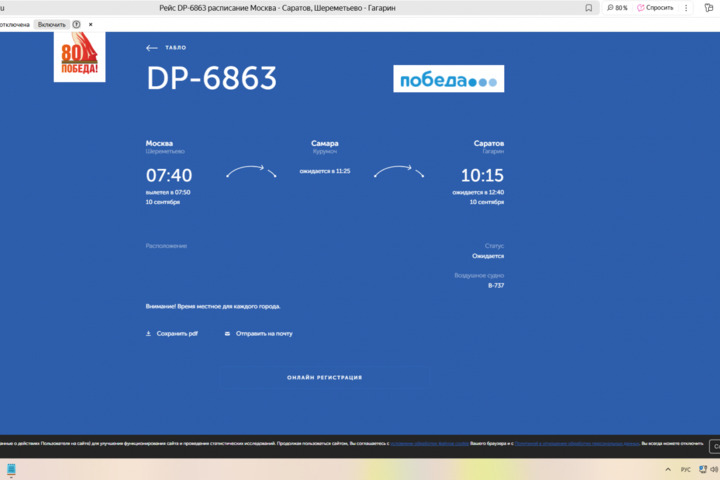Click the Победа airline logo
The image size is (720, 480).
click(448, 79)
